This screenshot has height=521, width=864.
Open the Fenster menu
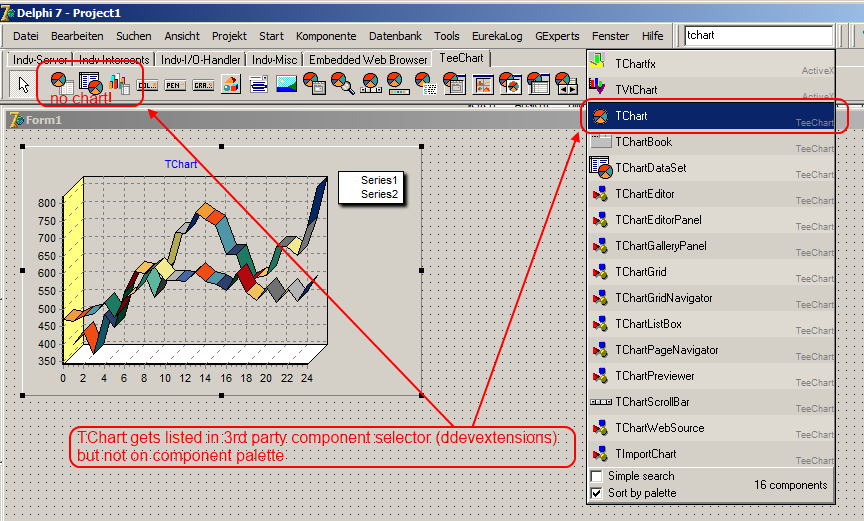610,36
